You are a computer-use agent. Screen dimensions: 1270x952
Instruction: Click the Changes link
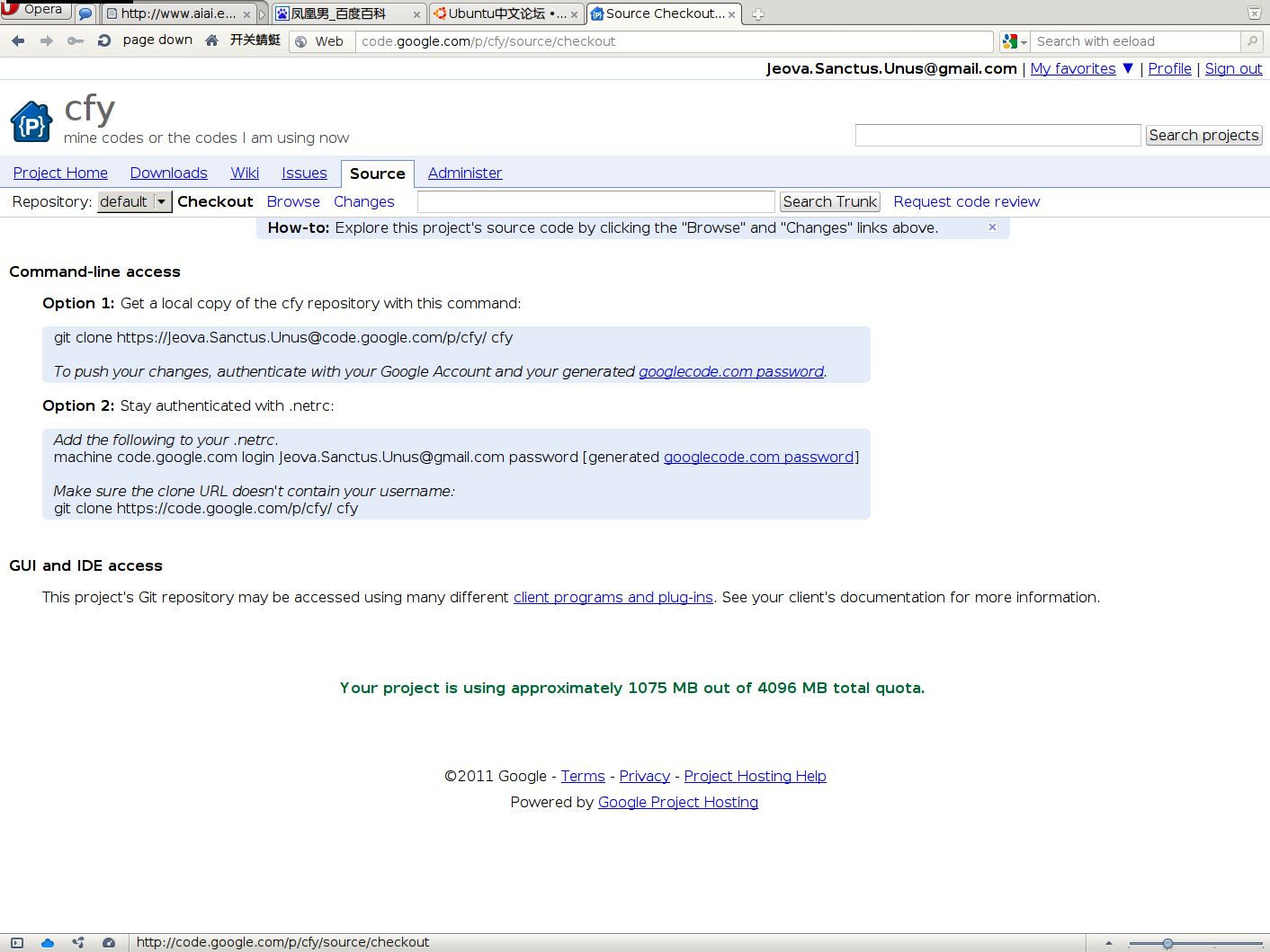click(364, 202)
